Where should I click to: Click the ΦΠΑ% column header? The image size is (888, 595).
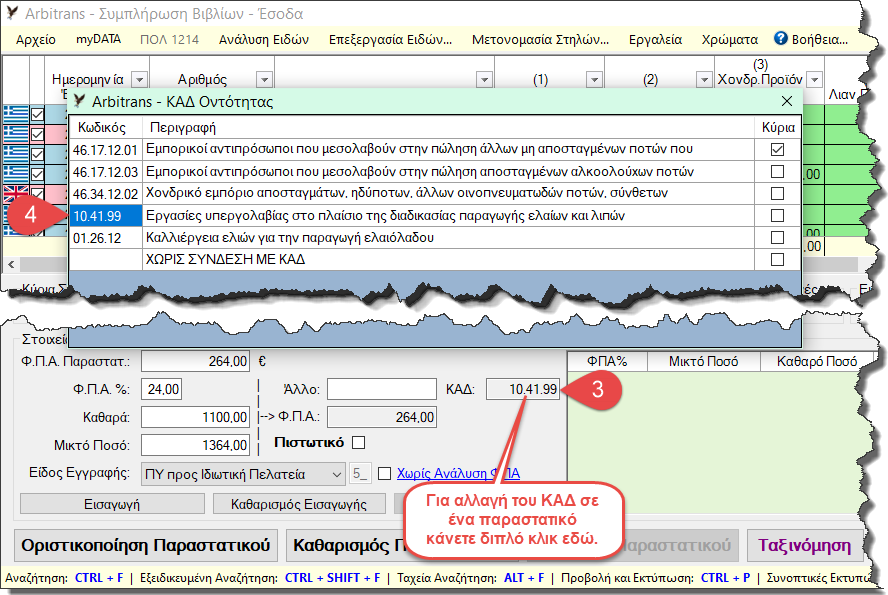607,361
